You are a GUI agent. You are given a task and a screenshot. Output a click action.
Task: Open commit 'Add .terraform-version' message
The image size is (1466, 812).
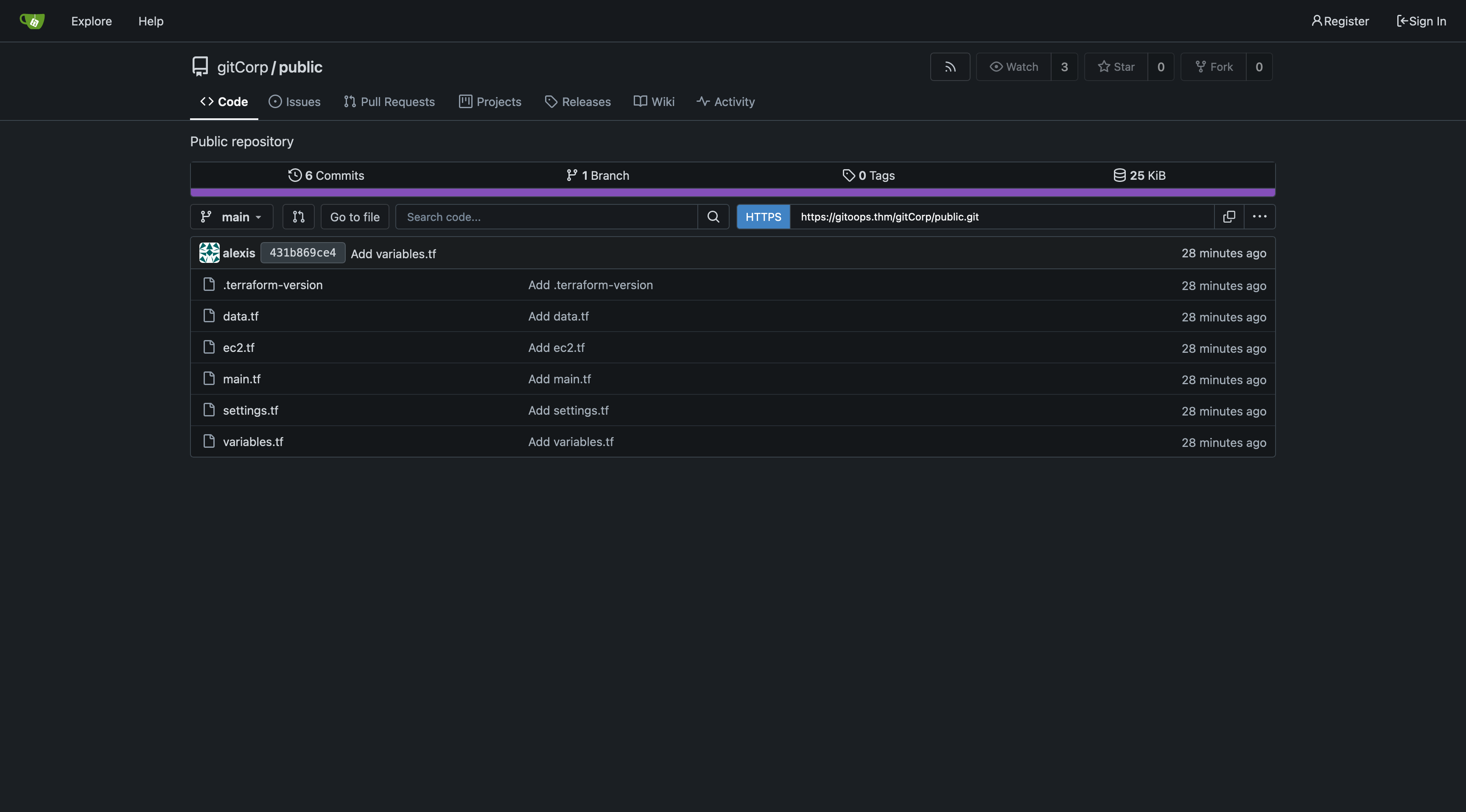[x=590, y=285]
